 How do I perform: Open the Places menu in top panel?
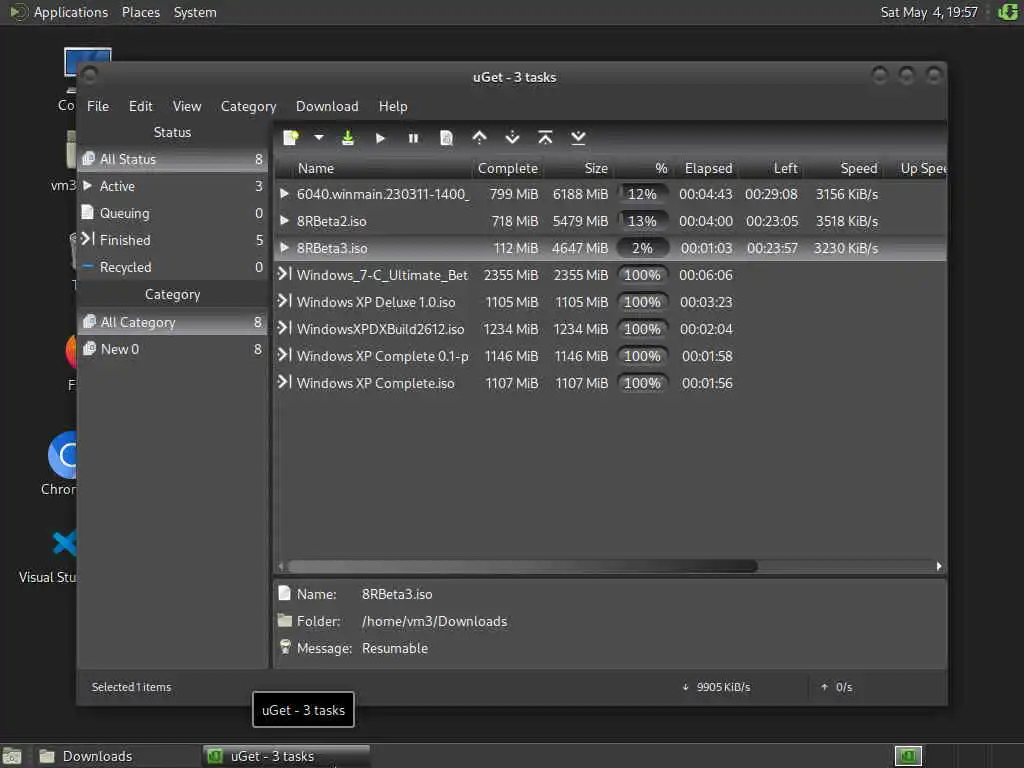(x=141, y=12)
